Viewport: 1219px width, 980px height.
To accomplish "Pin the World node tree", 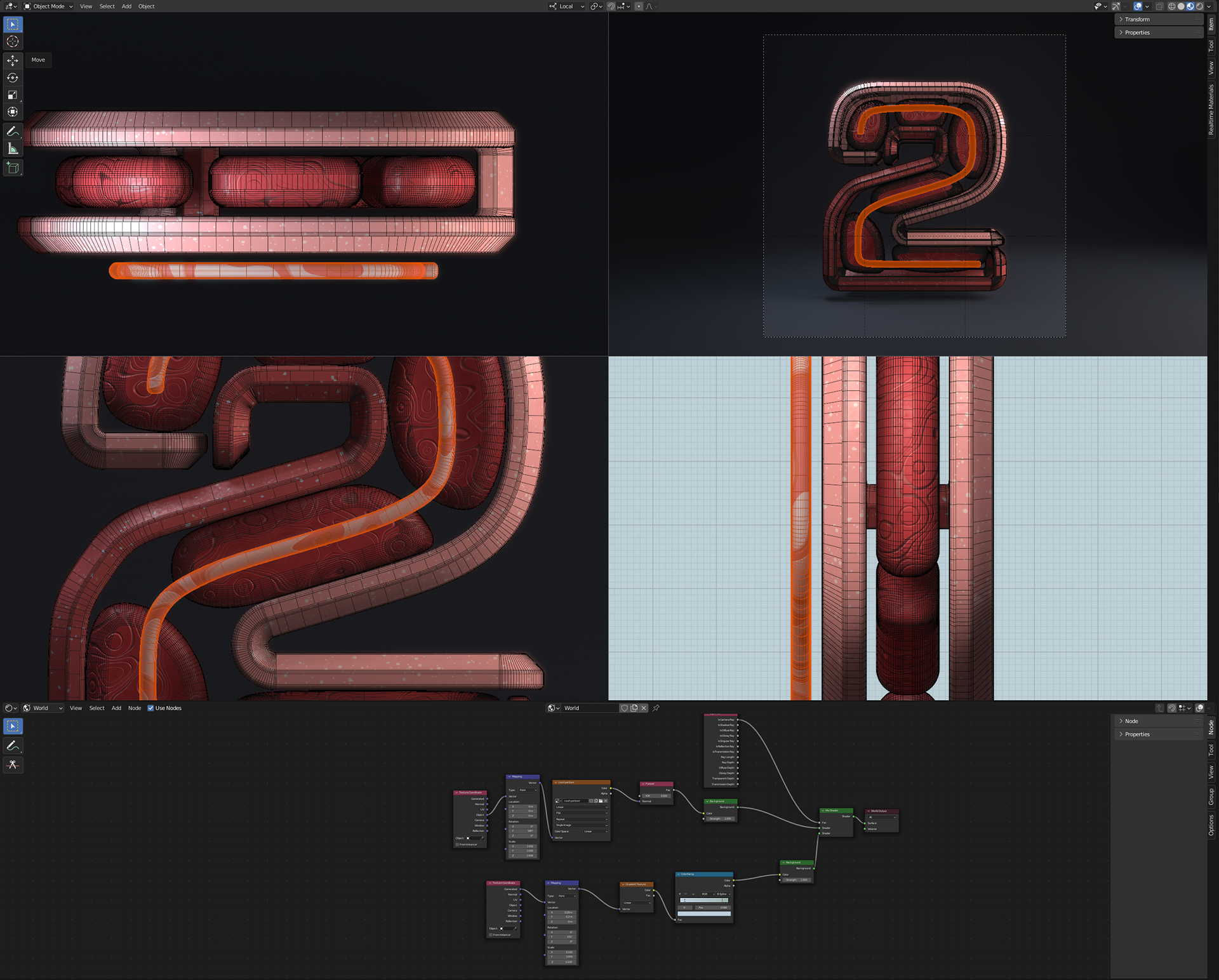I will tap(656, 708).
